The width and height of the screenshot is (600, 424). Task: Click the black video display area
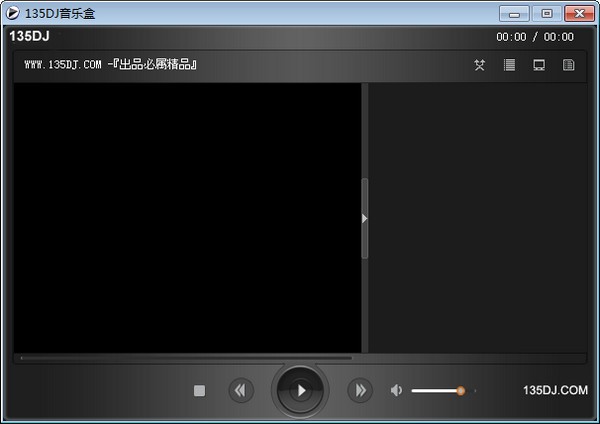pyautogui.click(x=188, y=218)
